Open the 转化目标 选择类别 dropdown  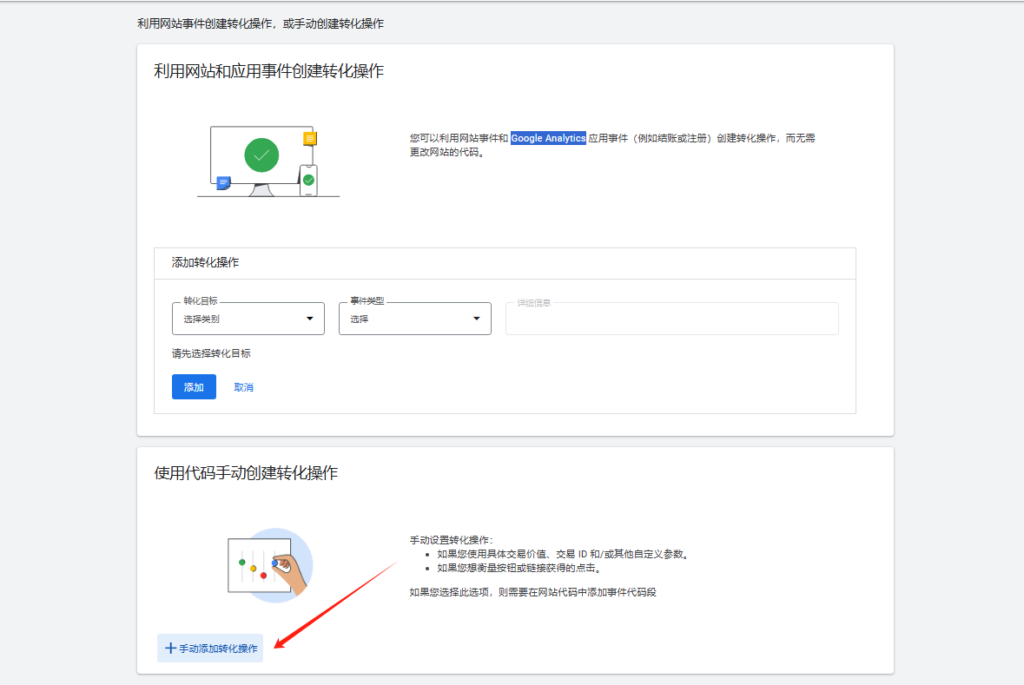247,318
